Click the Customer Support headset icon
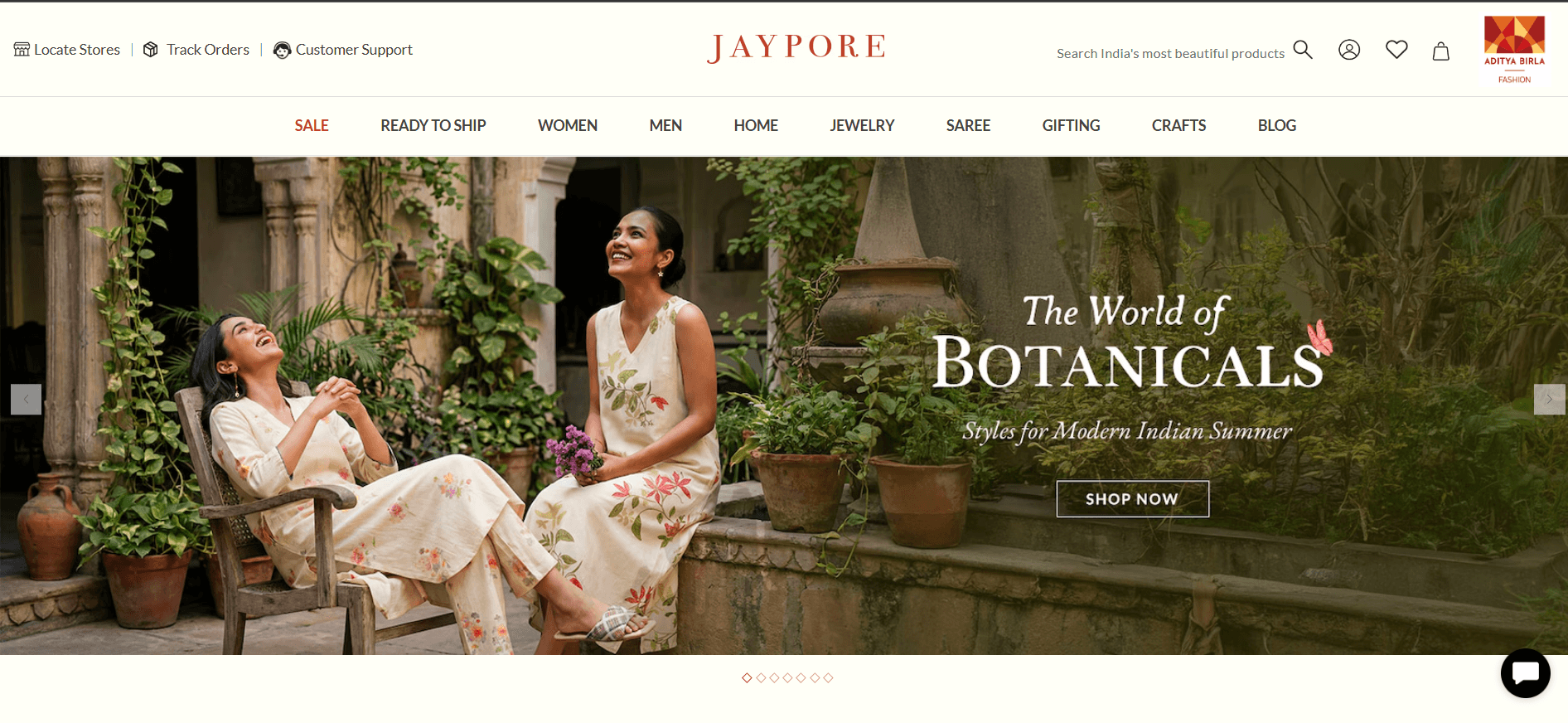 (282, 51)
